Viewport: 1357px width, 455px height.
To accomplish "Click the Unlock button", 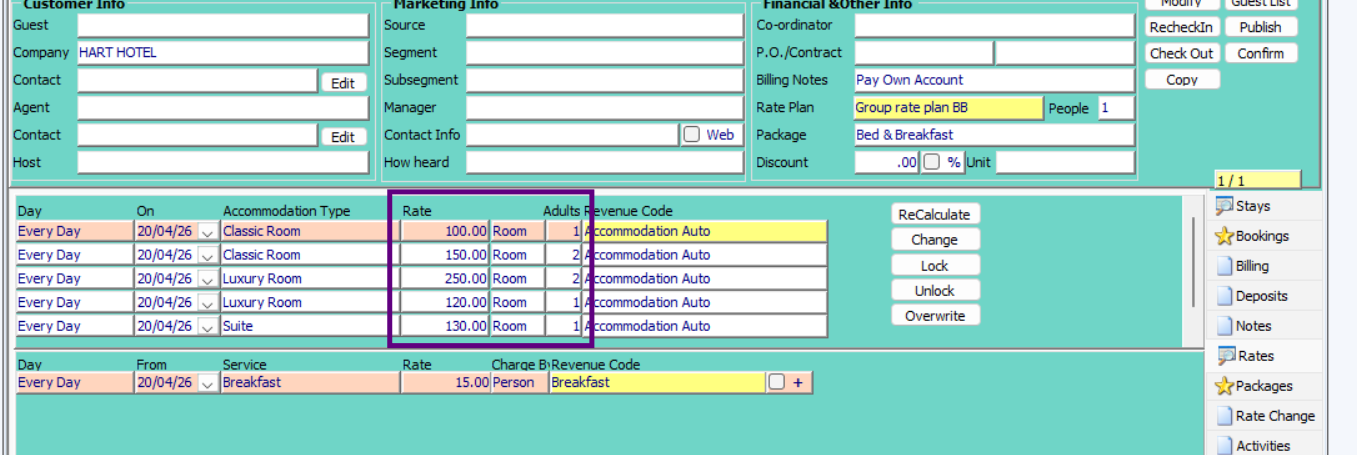I will click(935, 291).
